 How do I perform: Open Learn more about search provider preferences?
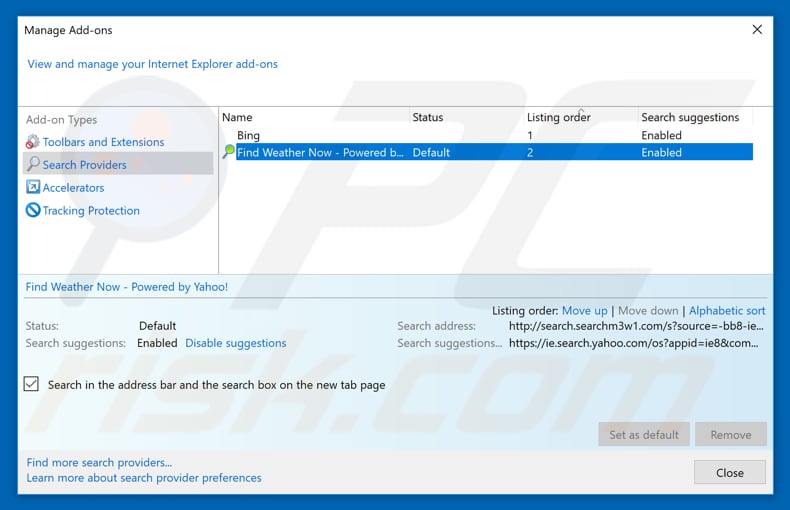click(x=144, y=477)
